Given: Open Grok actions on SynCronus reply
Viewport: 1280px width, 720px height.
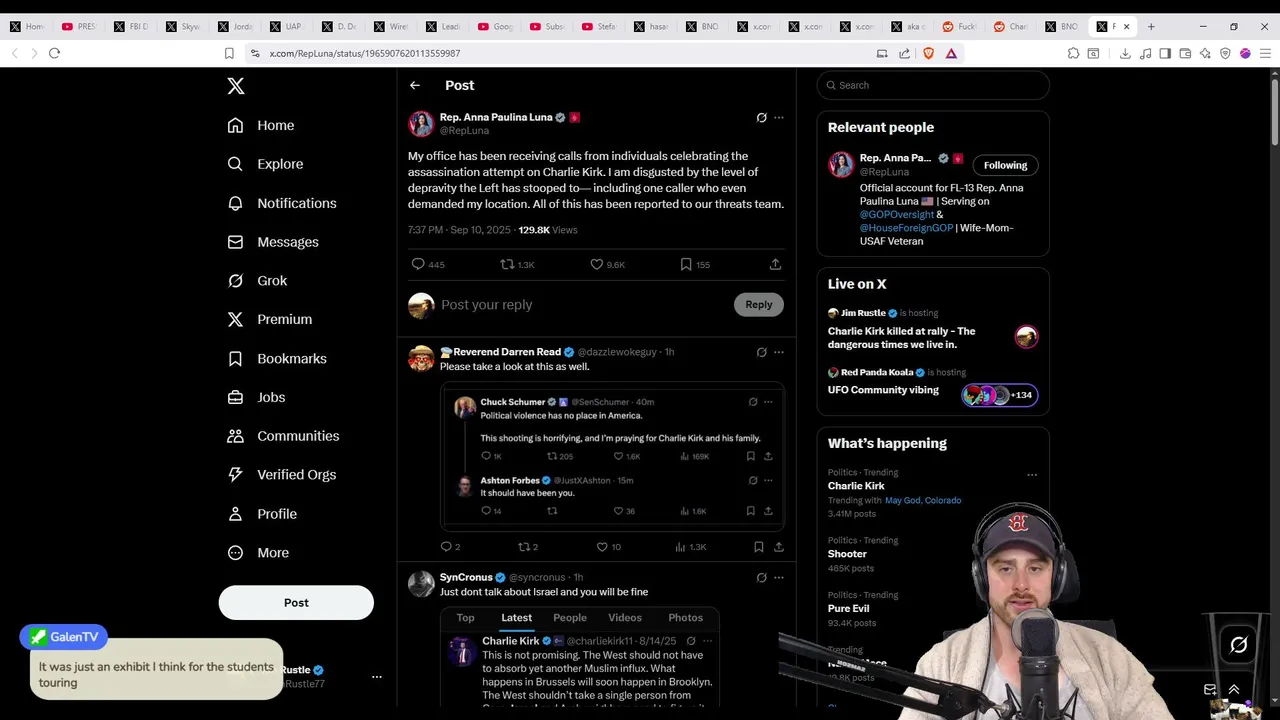Looking at the screenshot, I should point(761,577).
